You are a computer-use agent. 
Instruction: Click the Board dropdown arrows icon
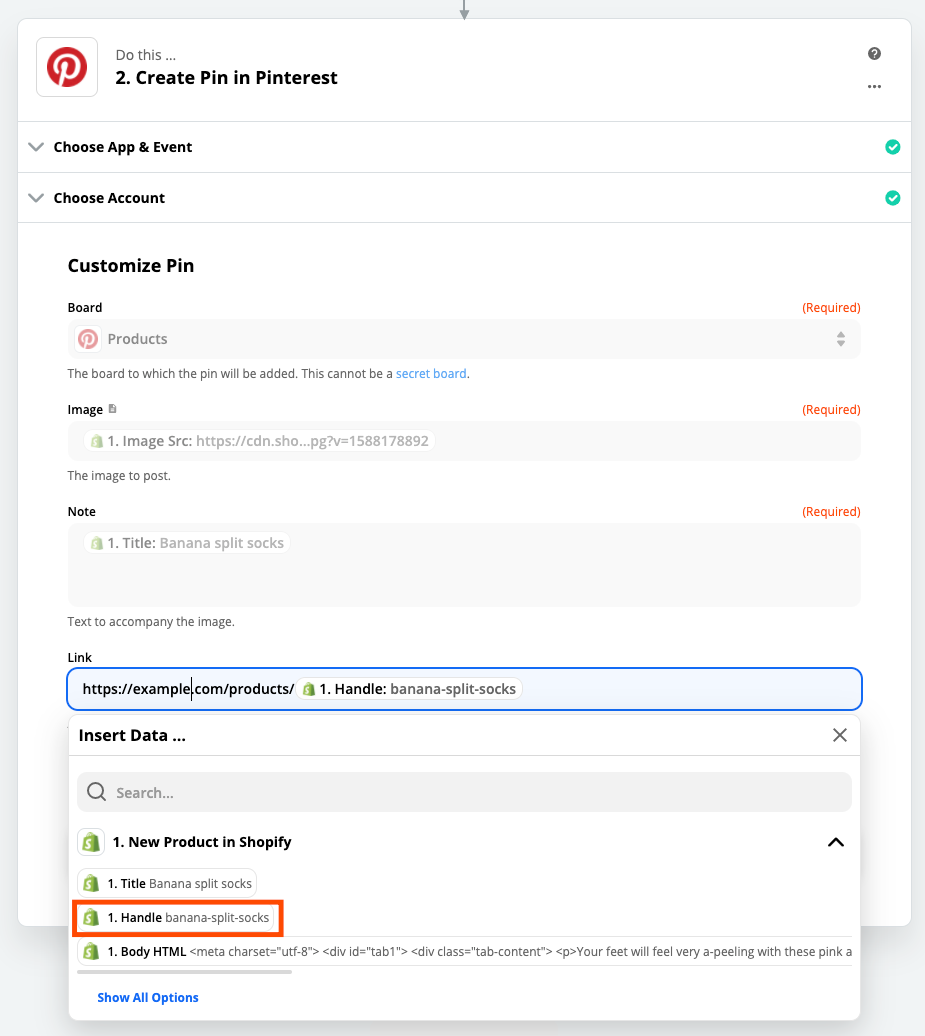(x=840, y=339)
